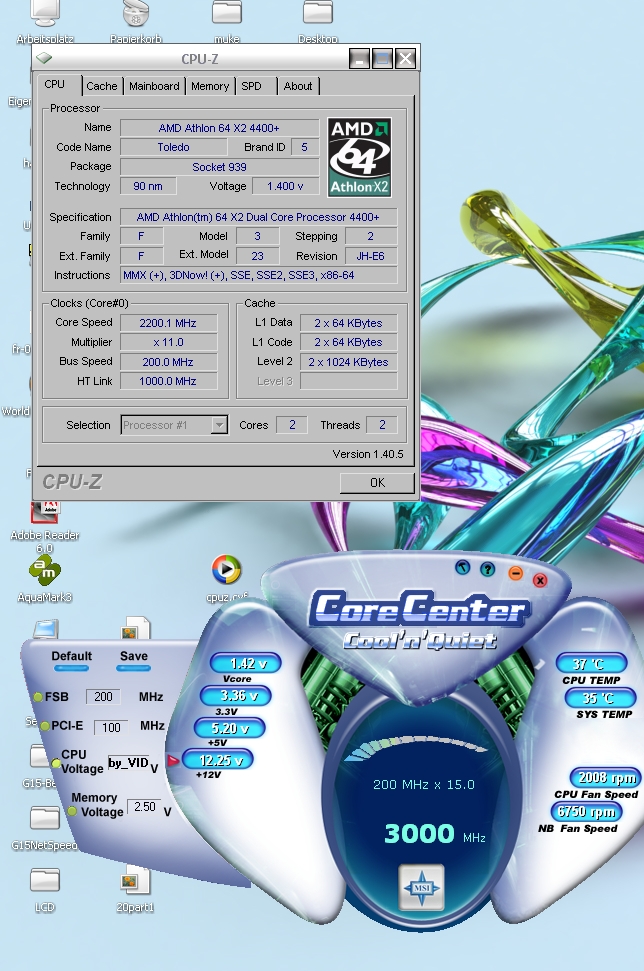Select the Memory Voltage radio indicator
Viewport: 644px width, 971px height.
tap(72, 811)
